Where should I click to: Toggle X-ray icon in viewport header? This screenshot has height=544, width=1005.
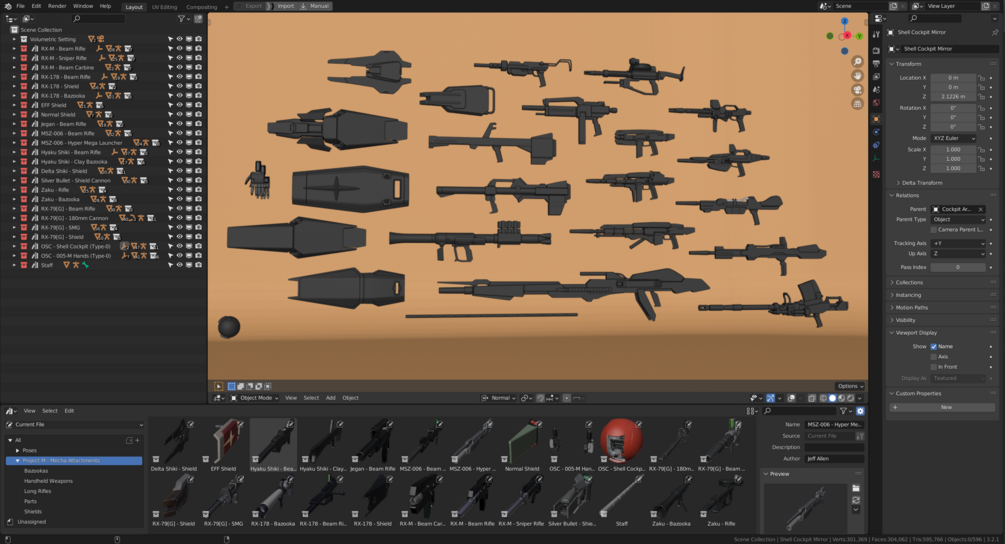(x=811, y=398)
